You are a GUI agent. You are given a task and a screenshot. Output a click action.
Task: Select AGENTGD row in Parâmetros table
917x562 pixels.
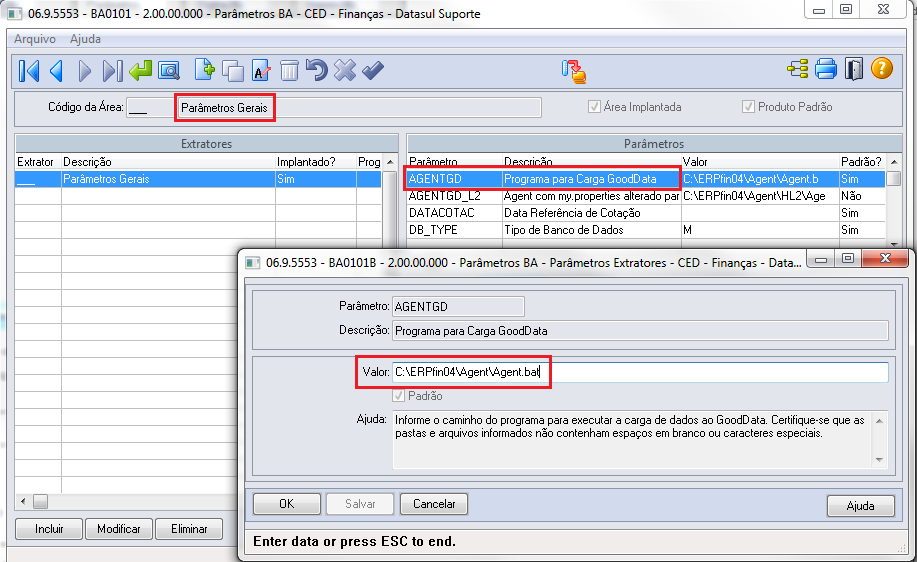[x=646, y=179]
